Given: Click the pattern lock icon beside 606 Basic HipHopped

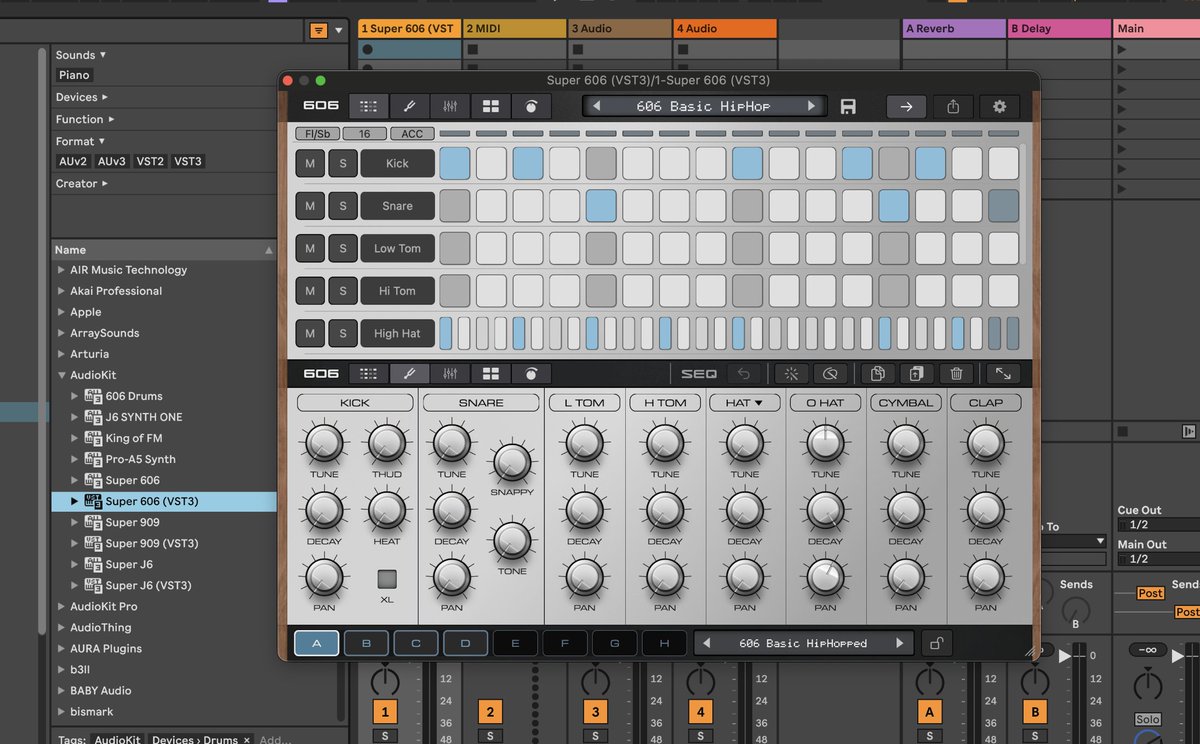Looking at the screenshot, I should point(936,643).
